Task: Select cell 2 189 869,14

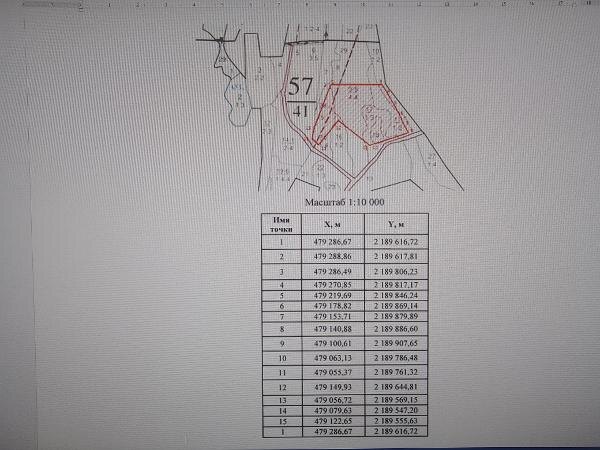Action: pos(396,306)
